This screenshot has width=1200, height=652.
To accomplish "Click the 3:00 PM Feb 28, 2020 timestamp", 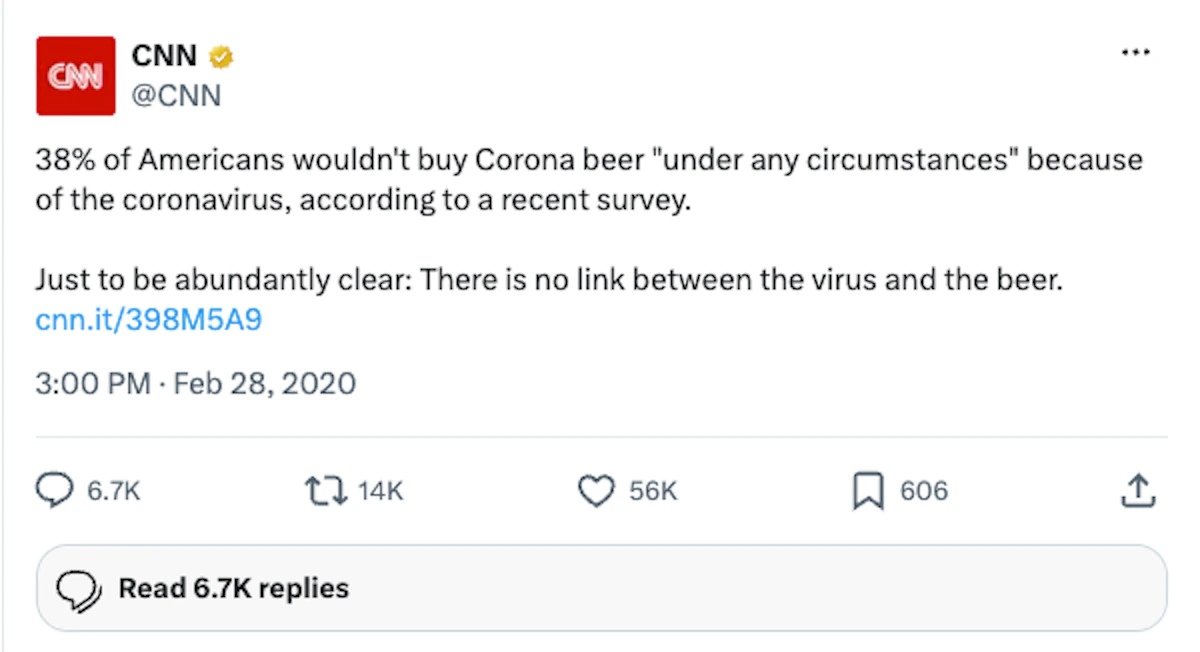I will pyautogui.click(x=196, y=384).
